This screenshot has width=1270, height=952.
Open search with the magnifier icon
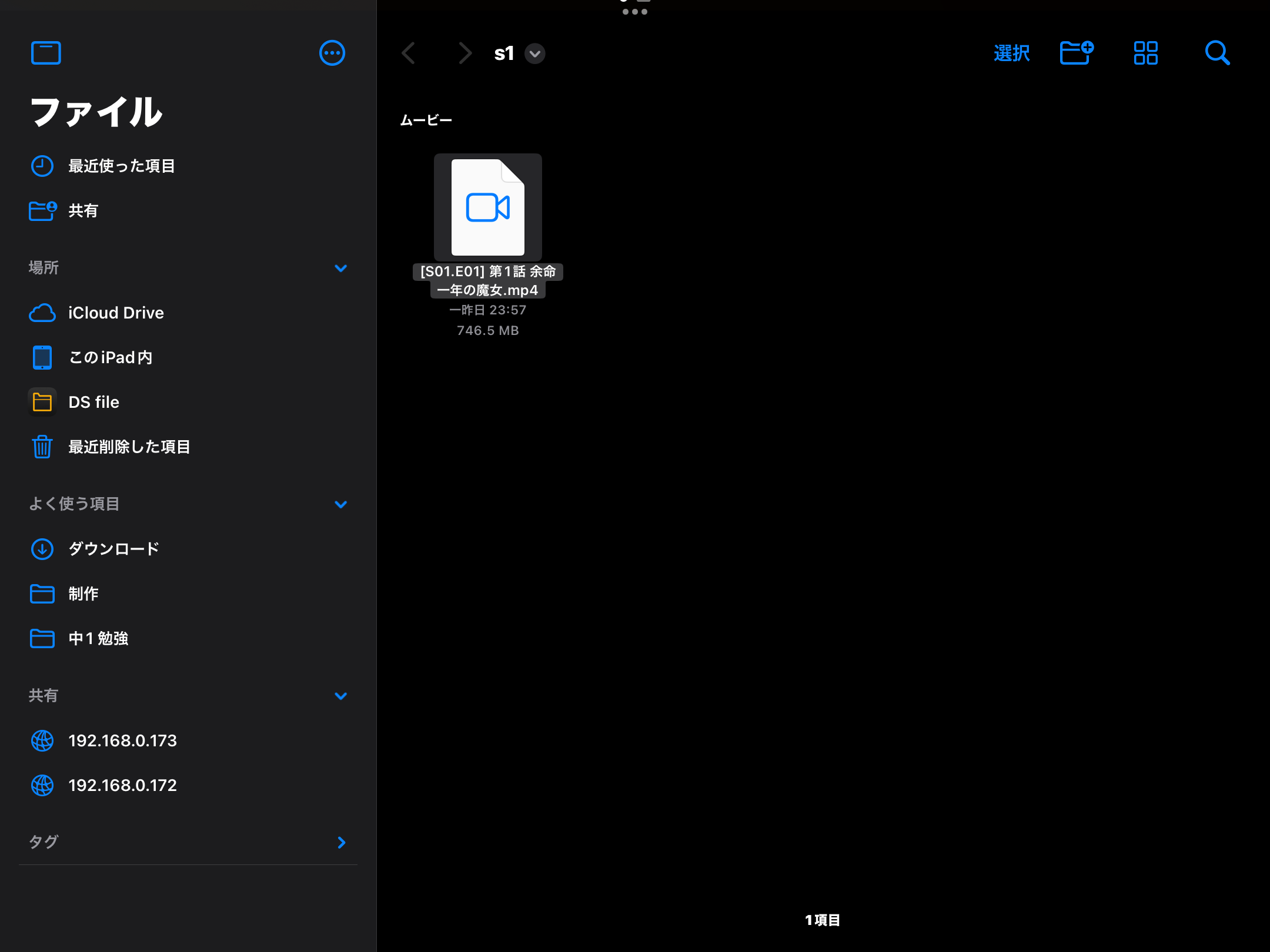pyautogui.click(x=1216, y=53)
